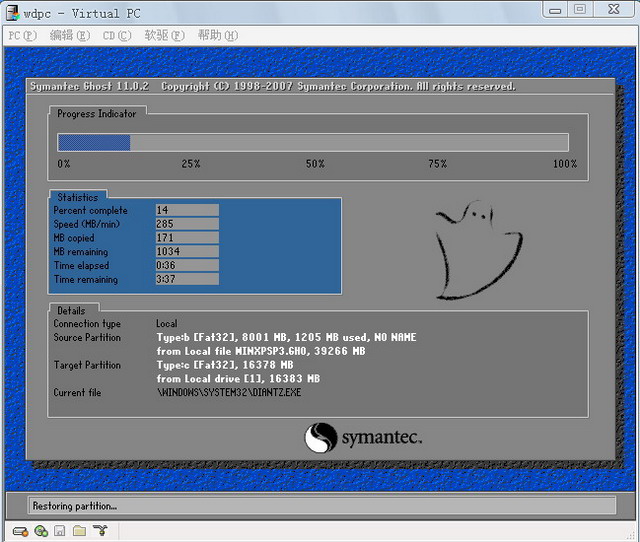Click the Type:b [Fat32] 8001 MB source line
The width and height of the screenshot is (640, 542).
click(287, 338)
